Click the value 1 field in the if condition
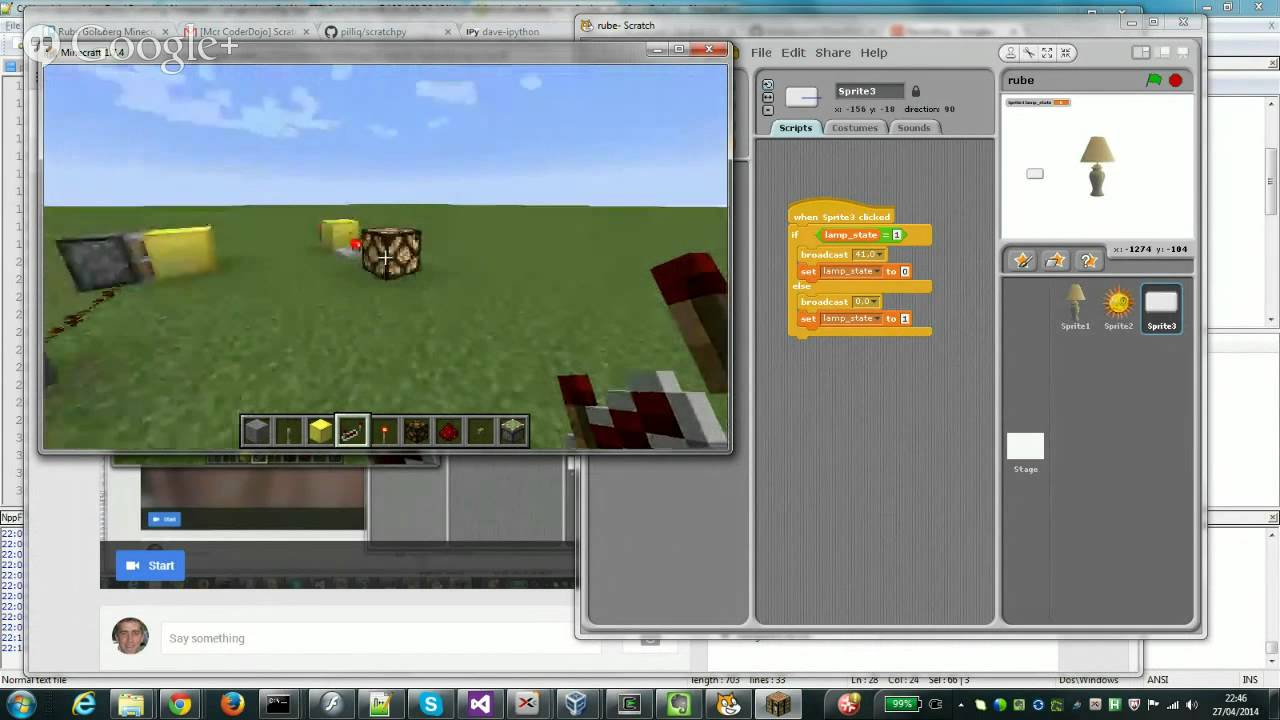 [897, 235]
